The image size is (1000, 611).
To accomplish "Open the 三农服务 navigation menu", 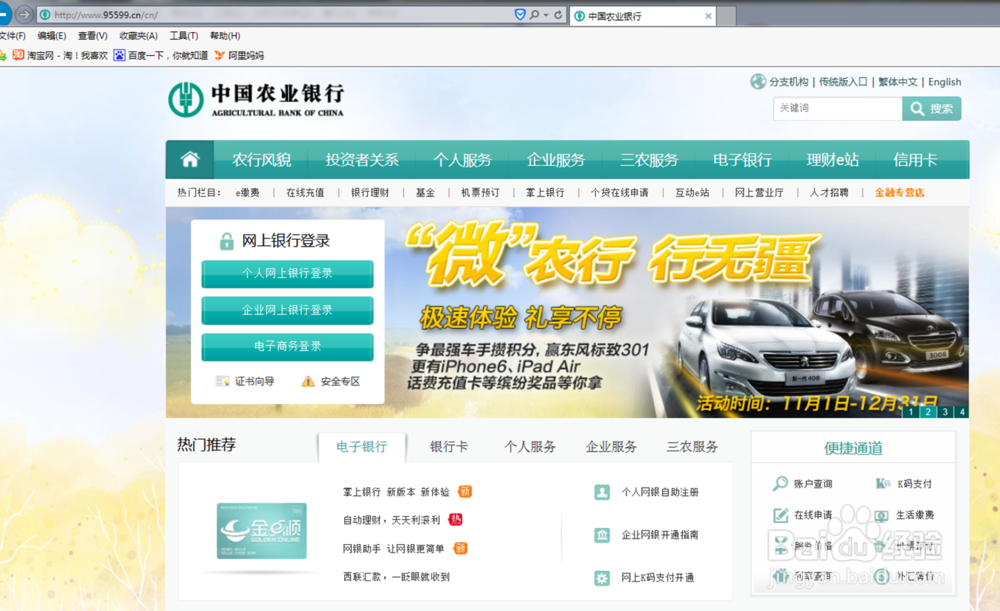I will (649, 159).
